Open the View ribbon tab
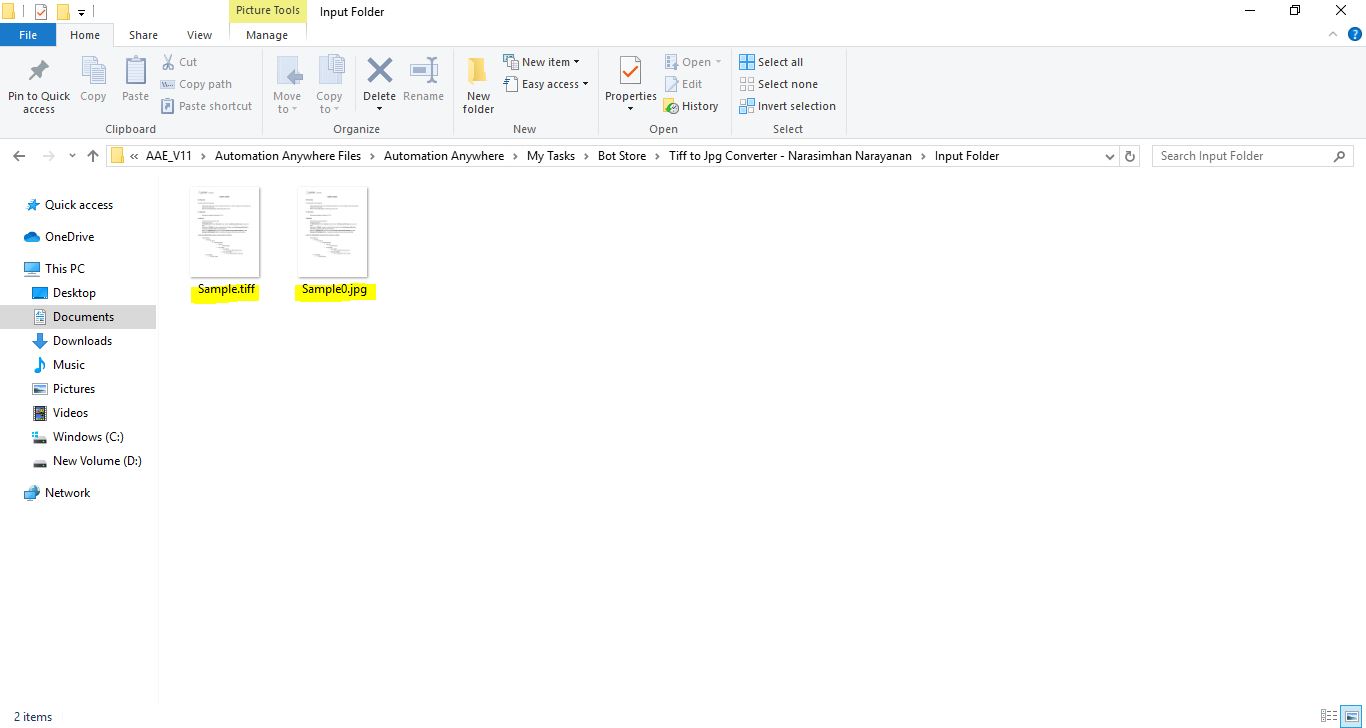The width and height of the screenshot is (1366, 728). tap(199, 35)
